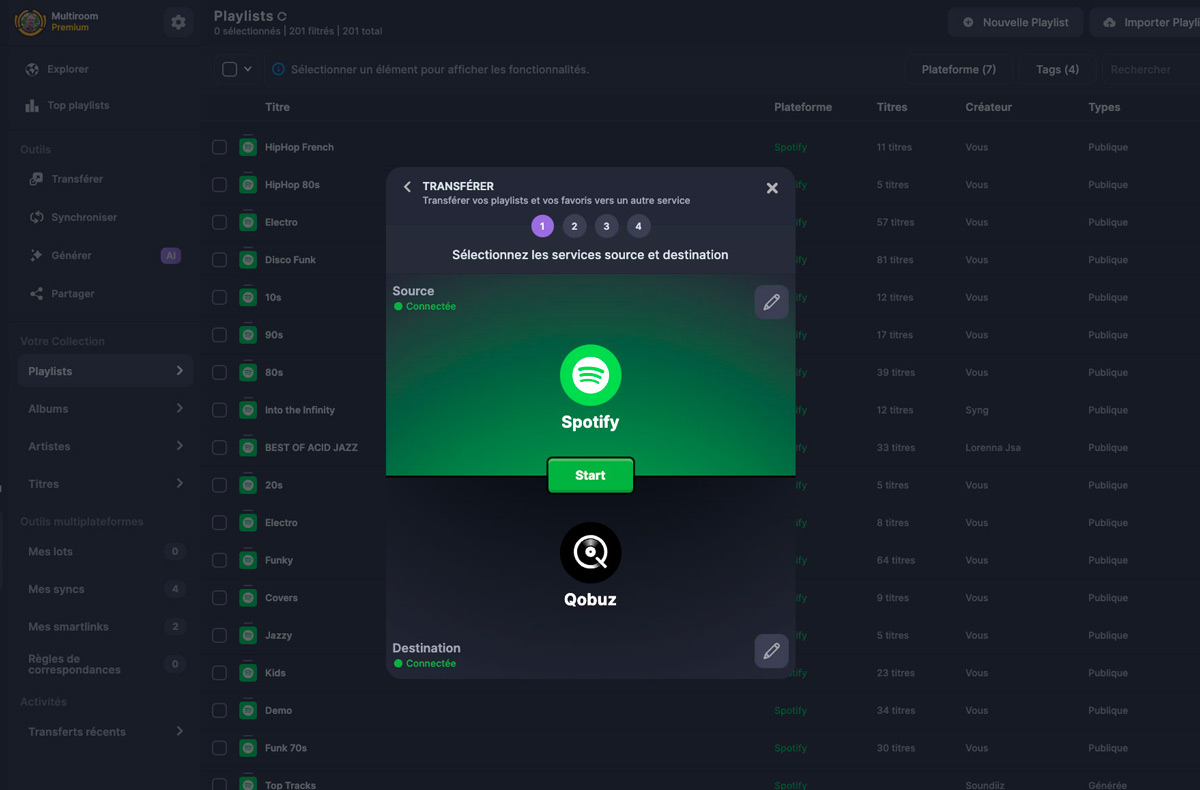Sort by Types column header
1200x790 pixels.
coord(1104,107)
